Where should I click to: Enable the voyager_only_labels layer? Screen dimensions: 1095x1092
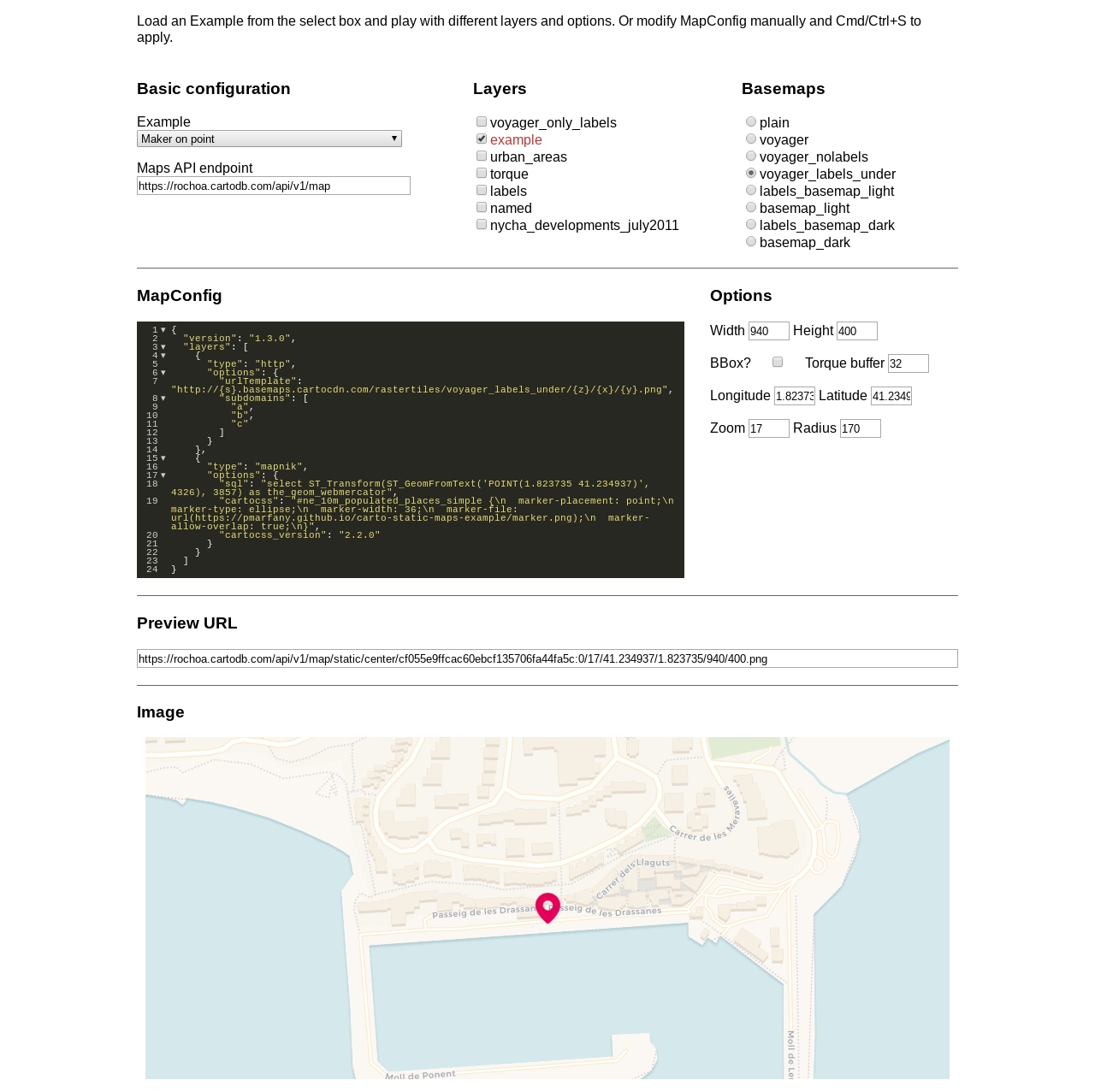pyautogui.click(x=481, y=121)
